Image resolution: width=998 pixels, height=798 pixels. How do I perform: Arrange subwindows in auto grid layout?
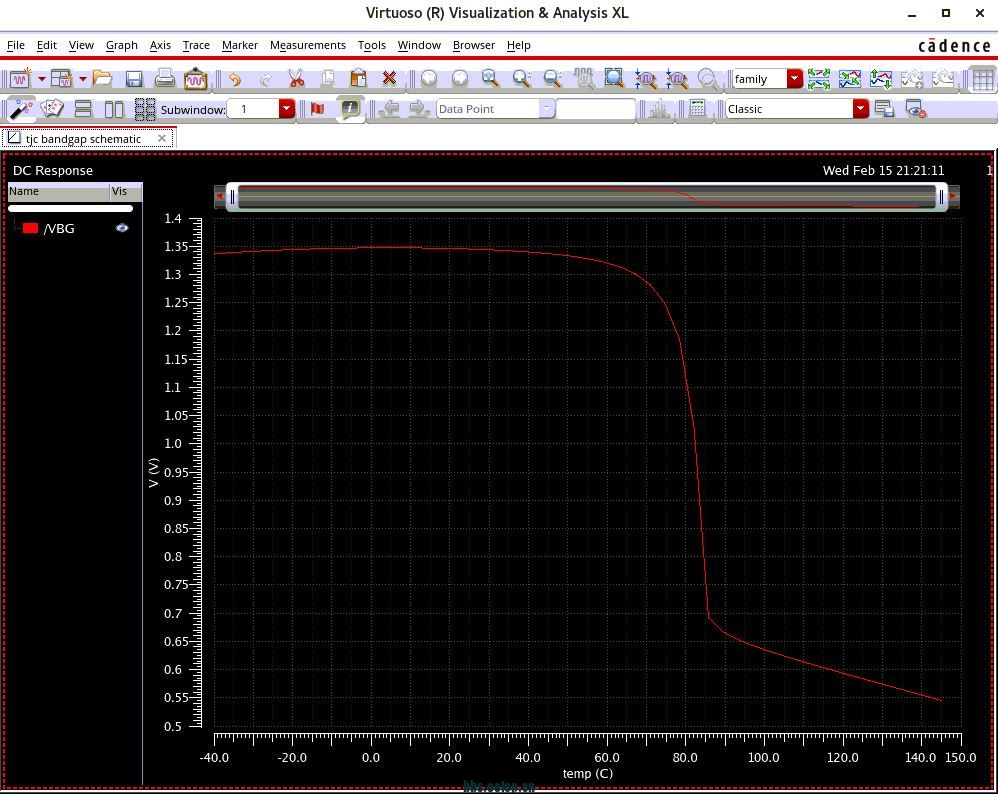145,109
